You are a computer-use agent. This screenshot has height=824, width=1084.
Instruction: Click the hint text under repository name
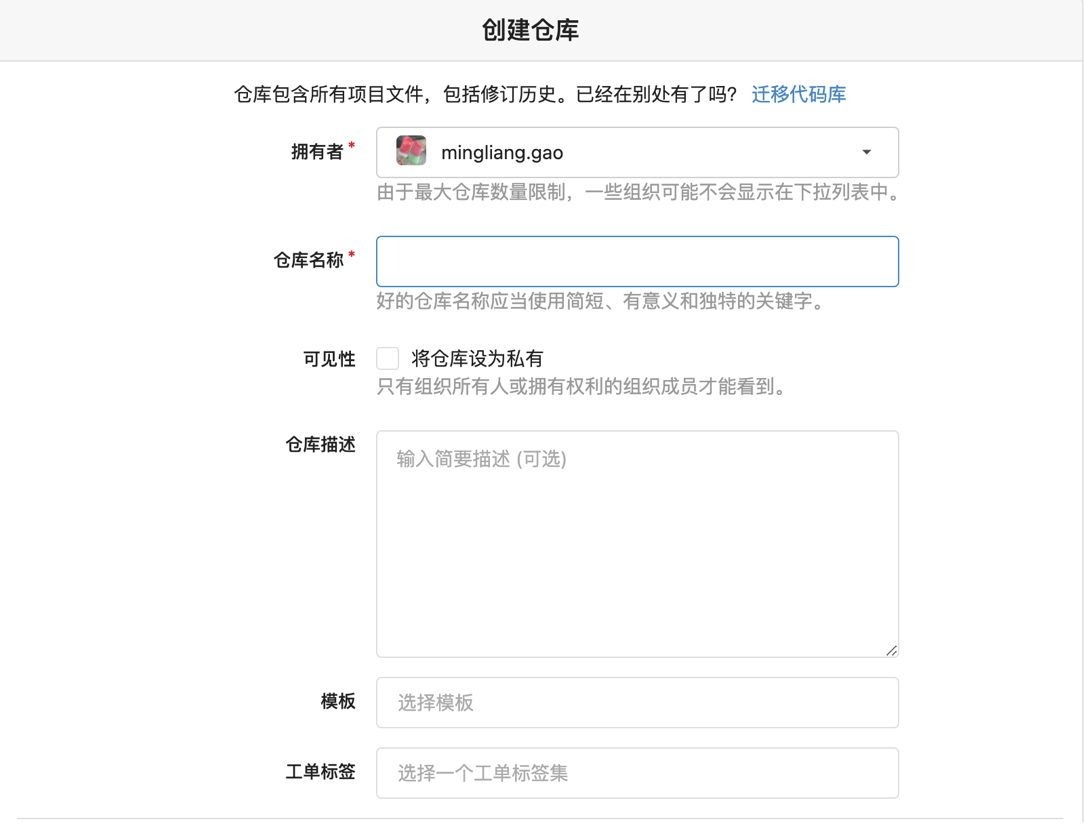[x=600, y=301]
